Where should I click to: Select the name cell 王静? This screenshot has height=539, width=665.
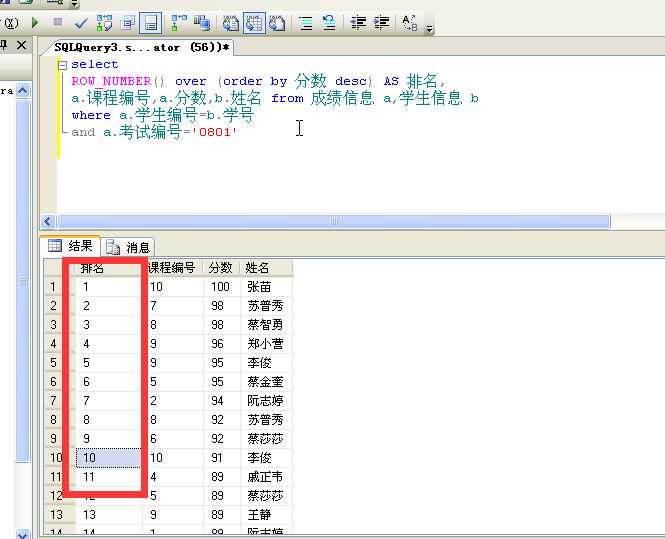pyautogui.click(x=266, y=514)
